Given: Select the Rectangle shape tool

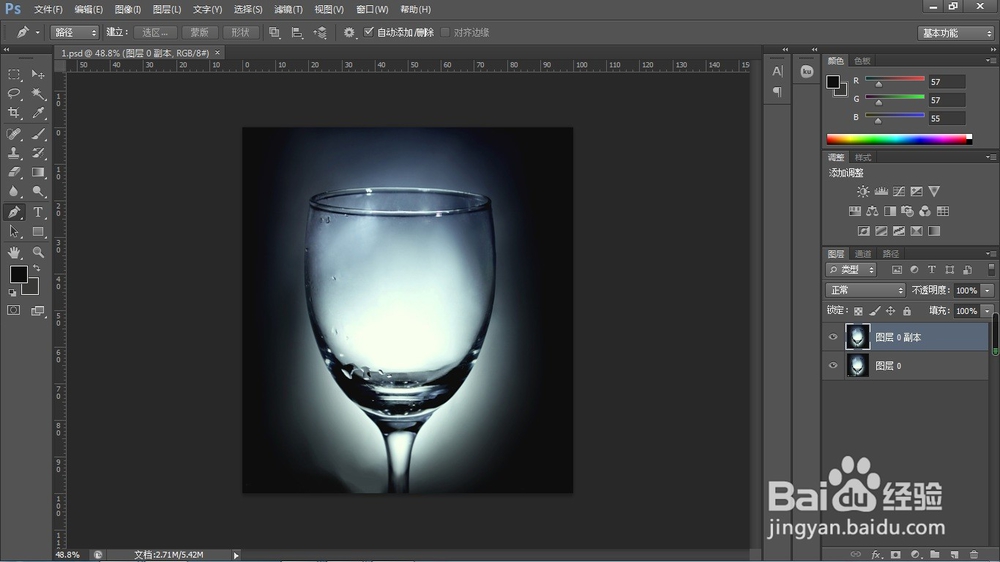Looking at the screenshot, I should [x=38, y=232].
